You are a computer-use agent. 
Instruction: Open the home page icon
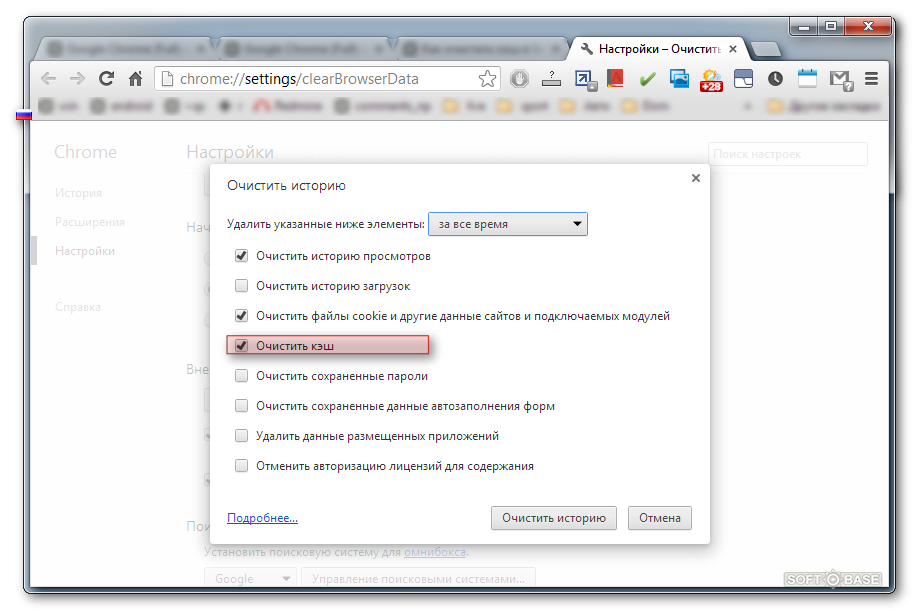coord(136,79)
